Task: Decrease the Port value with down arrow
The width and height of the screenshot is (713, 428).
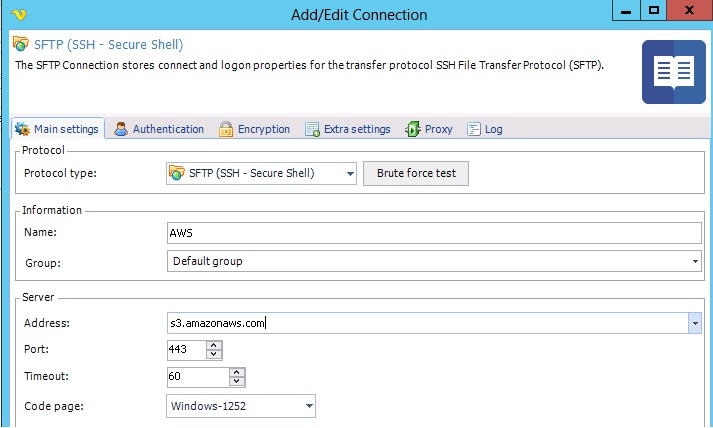Action: coord(213,354)
